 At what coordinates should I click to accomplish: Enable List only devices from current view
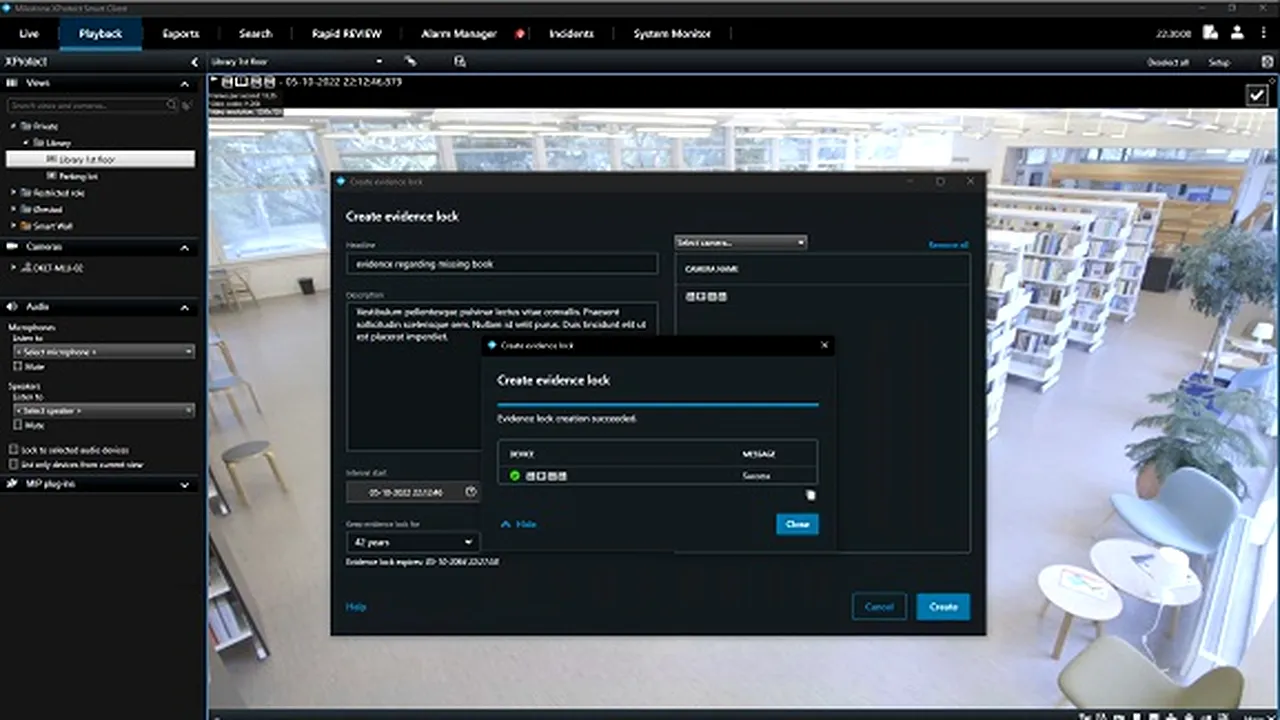coord(13,465)
